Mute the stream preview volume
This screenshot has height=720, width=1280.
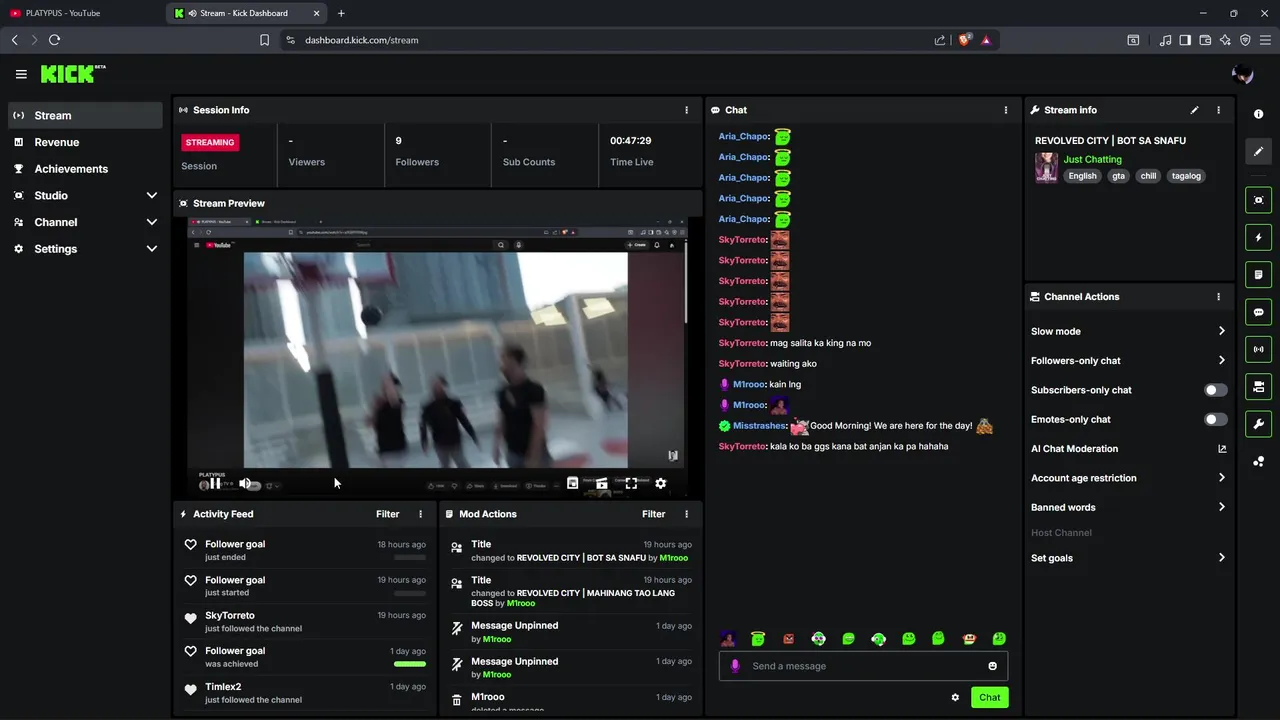pyautogui.click(x=245, y=484)
